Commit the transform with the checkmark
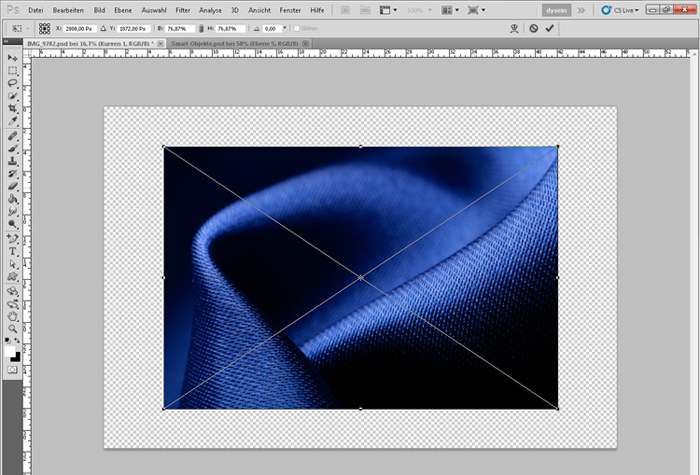Screen dimensions: 700x475 pyautogui.click(x=549, y=28)
